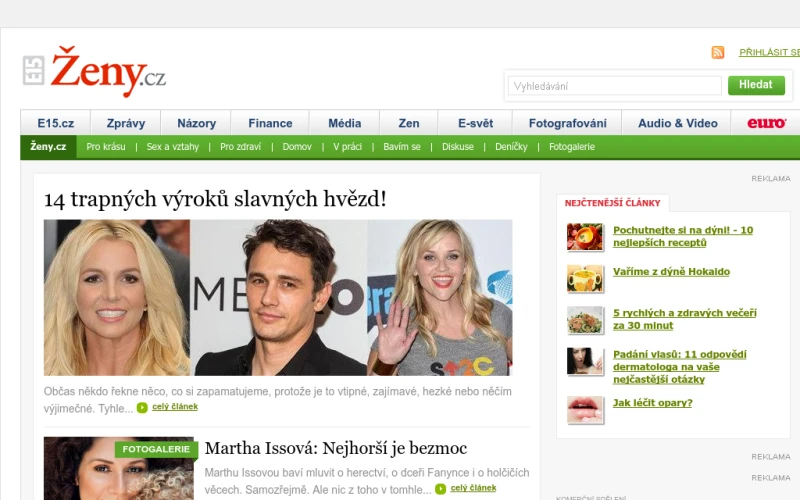Click the E15 logo beside Ženy.cz

34,70
